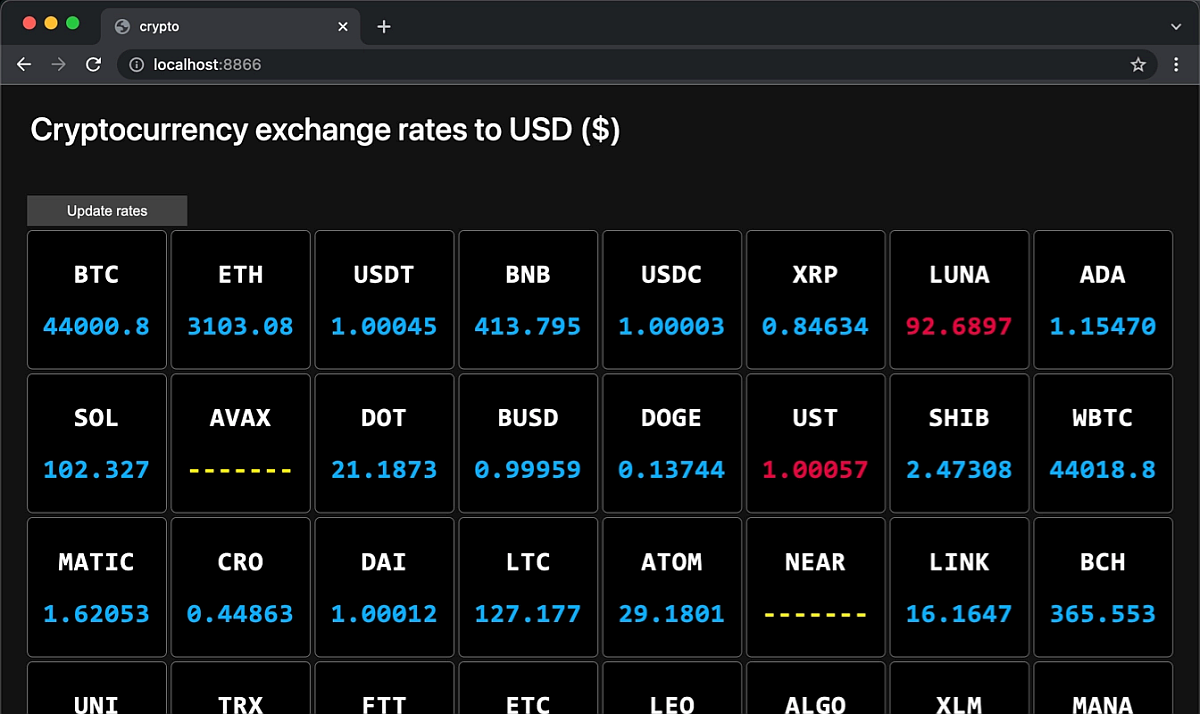Reload the localhost page

pyautogui.click(x=94, y=64)
